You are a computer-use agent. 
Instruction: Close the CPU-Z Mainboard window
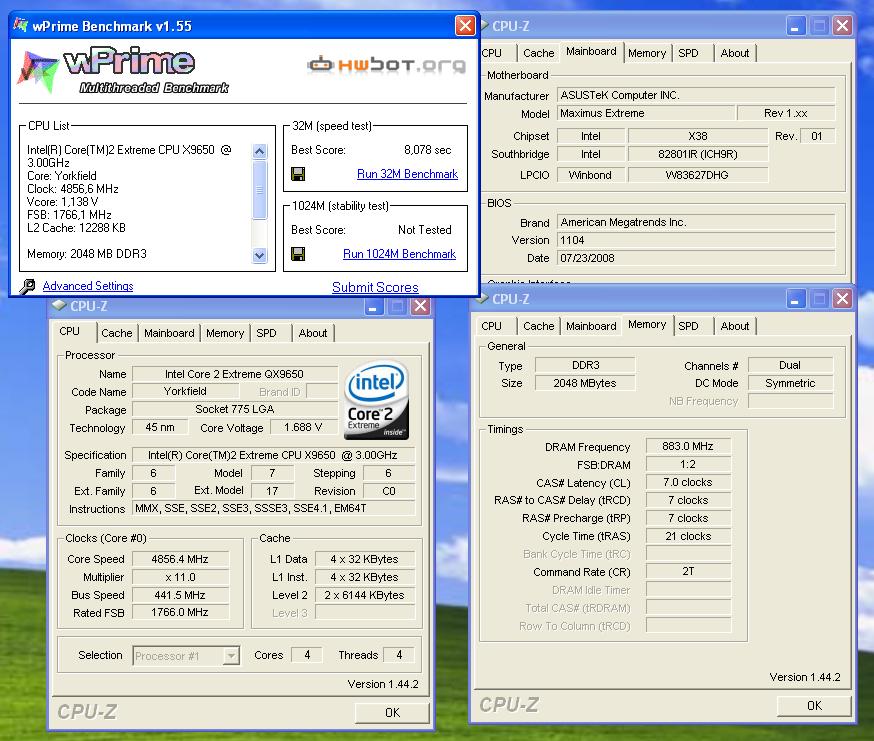click(842, 26)
